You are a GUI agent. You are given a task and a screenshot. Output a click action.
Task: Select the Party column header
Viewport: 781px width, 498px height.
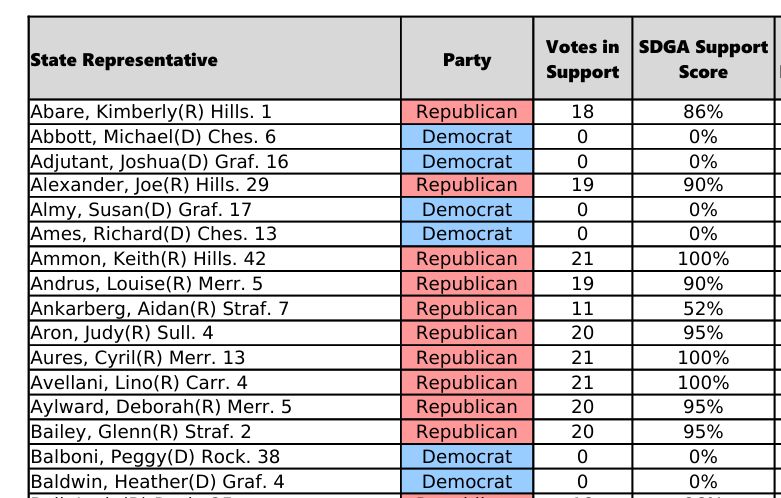[x=466, y=60]
